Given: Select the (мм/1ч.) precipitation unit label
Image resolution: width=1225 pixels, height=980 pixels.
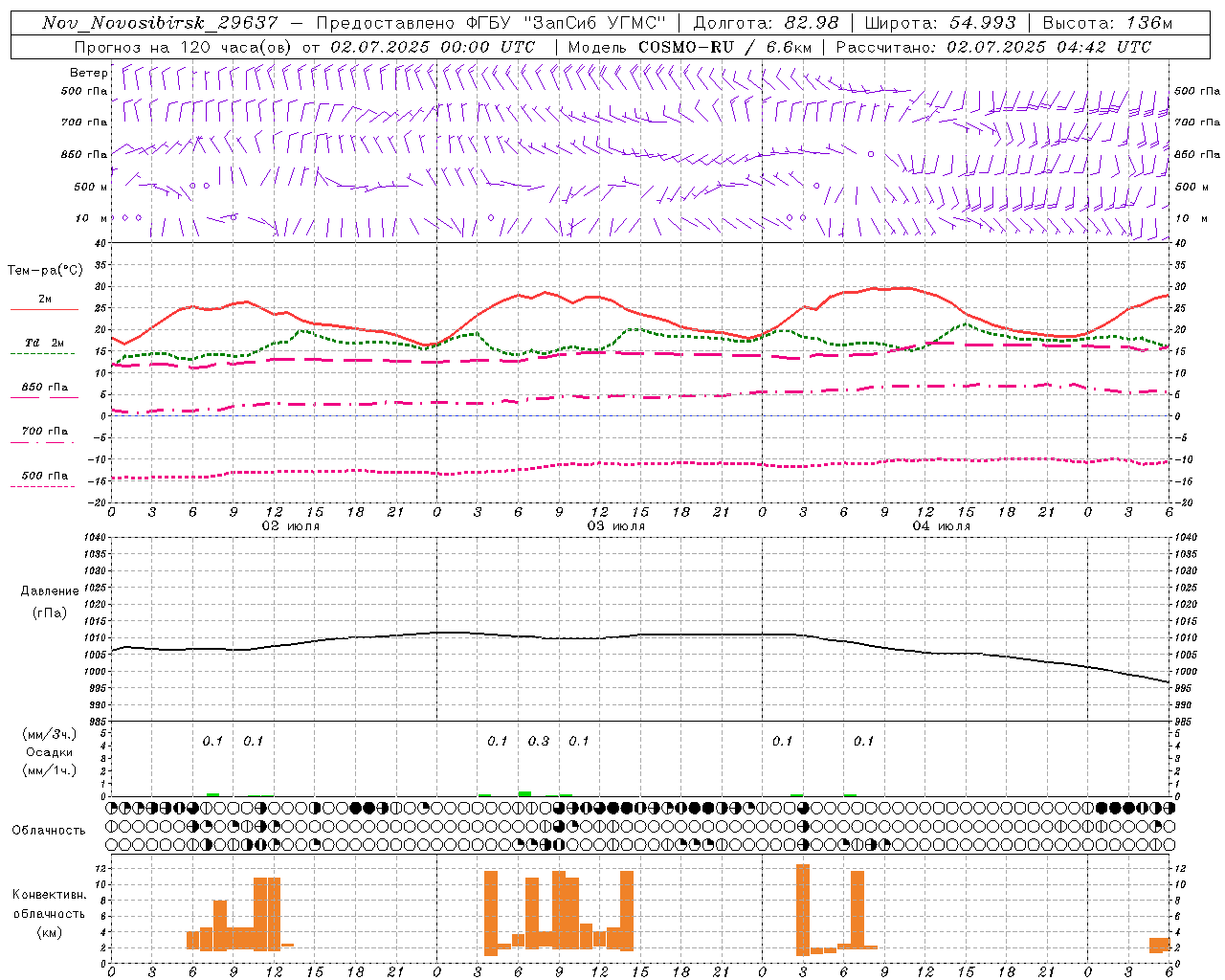Looking at the screenshot, I should click(x=50, y=770).
